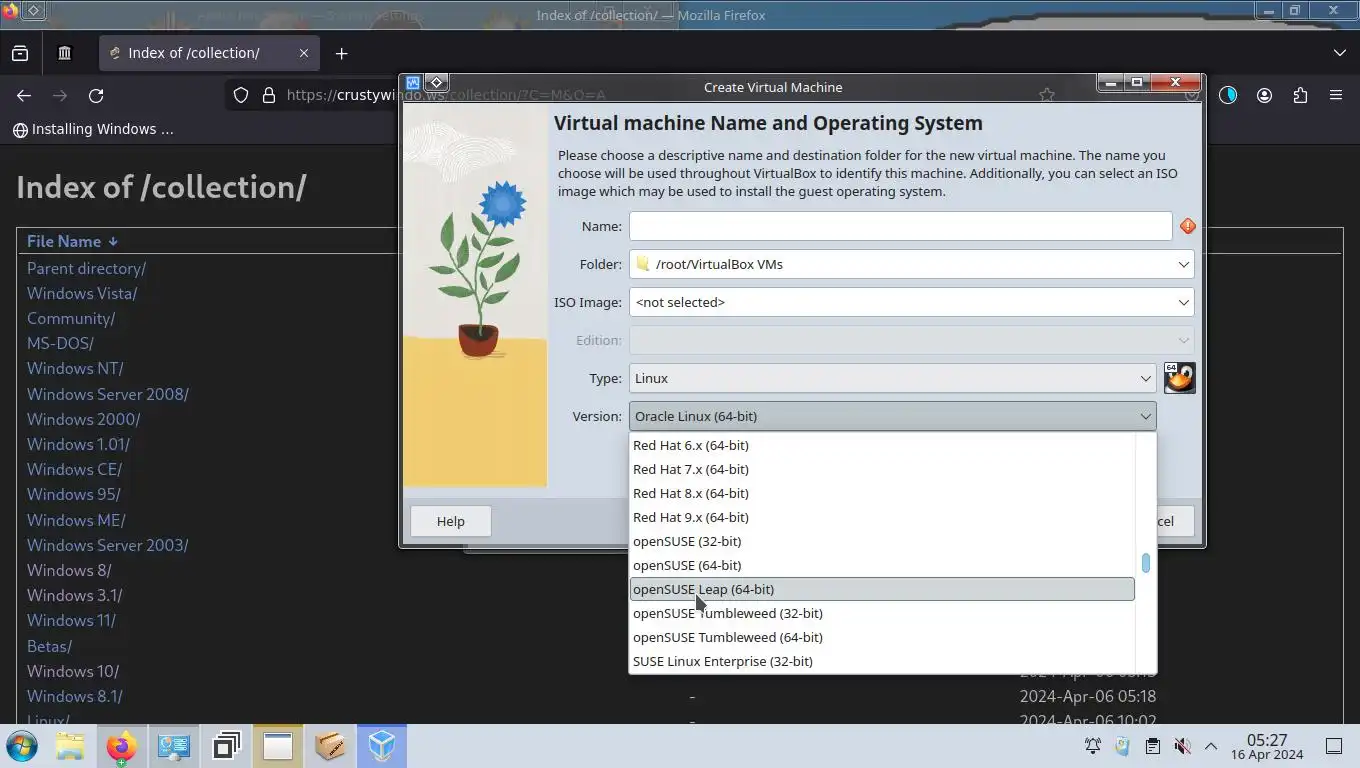Open the file manager in taskbar
This screenshot has height=768, width=1360.
point(70,746)
